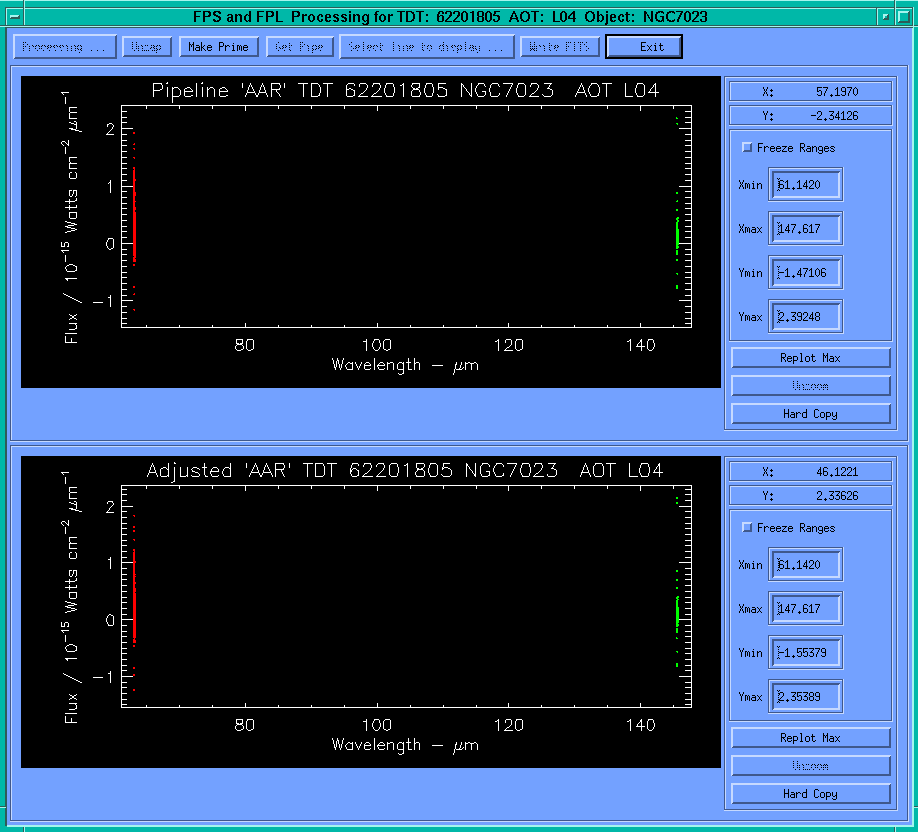Click Xmin field of the Pipeline plot
Viewport: 918px width, 832px height.
[x=806, y=185]
